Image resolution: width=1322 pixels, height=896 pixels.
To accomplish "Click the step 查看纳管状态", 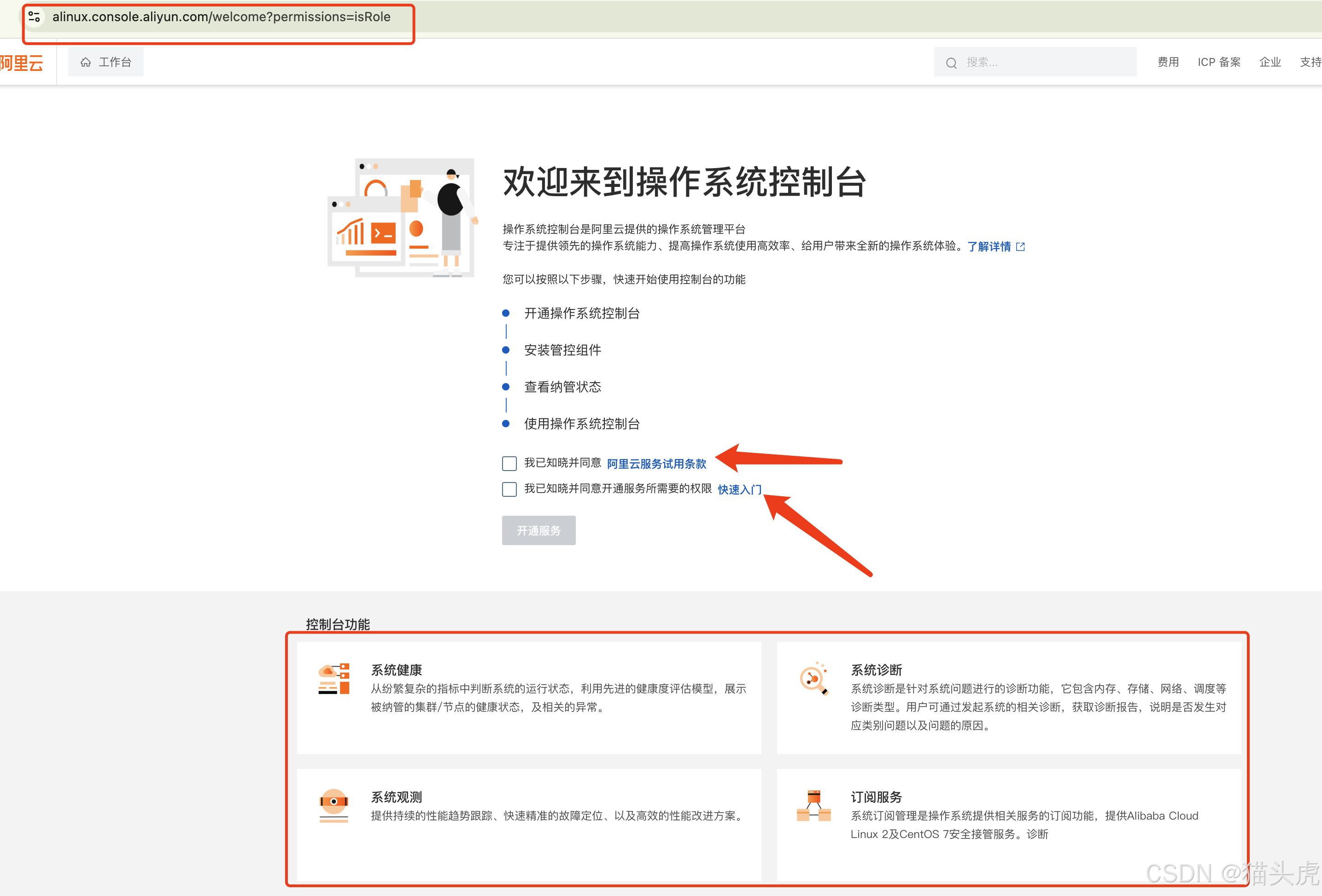I will (x=562, y=387).
